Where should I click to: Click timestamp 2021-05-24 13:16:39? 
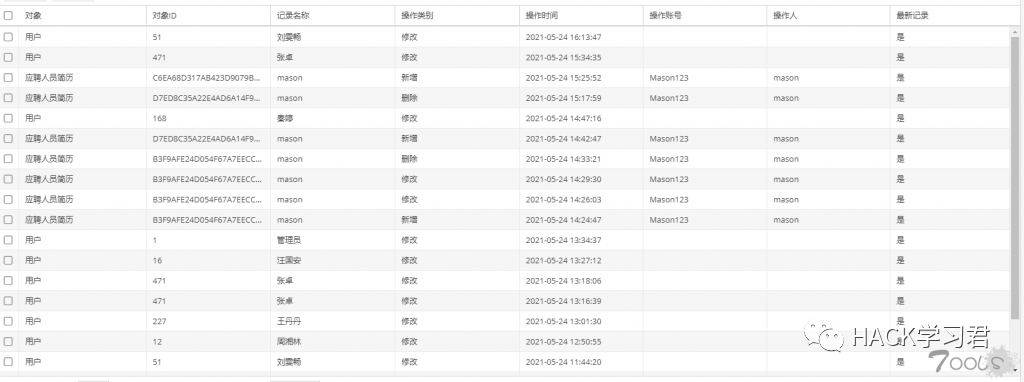pos(564,300)
